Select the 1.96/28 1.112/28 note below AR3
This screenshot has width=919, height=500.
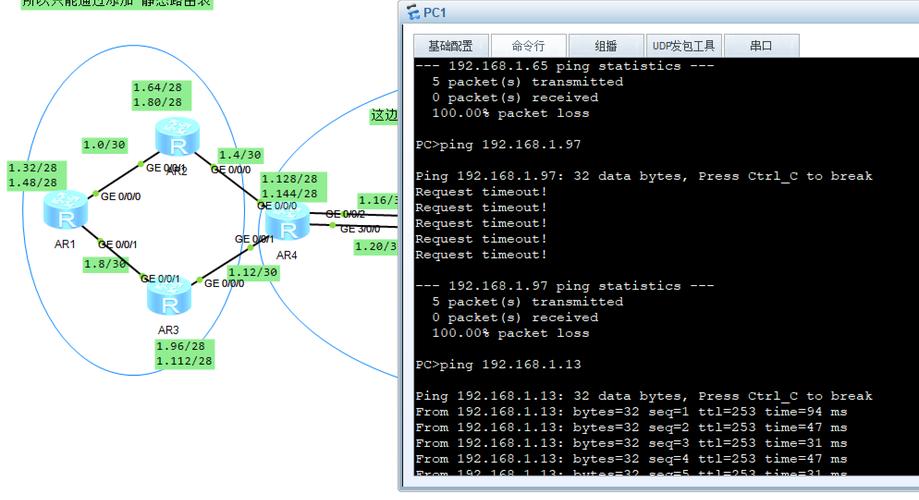pyautogui.click(x=183, y=354)
